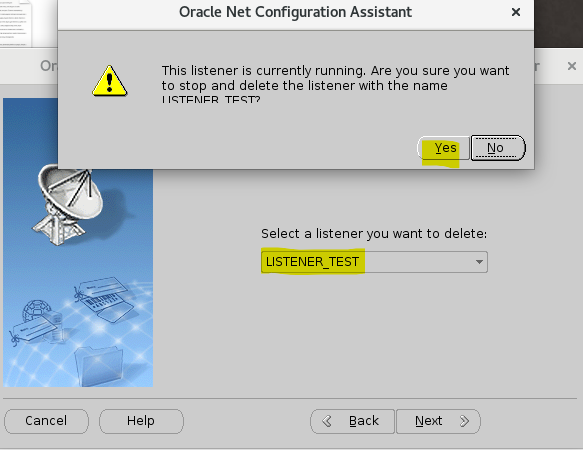583x450 pixels.
Task: Click the yellow warning triangle icon
Action: tap(110, 81)
